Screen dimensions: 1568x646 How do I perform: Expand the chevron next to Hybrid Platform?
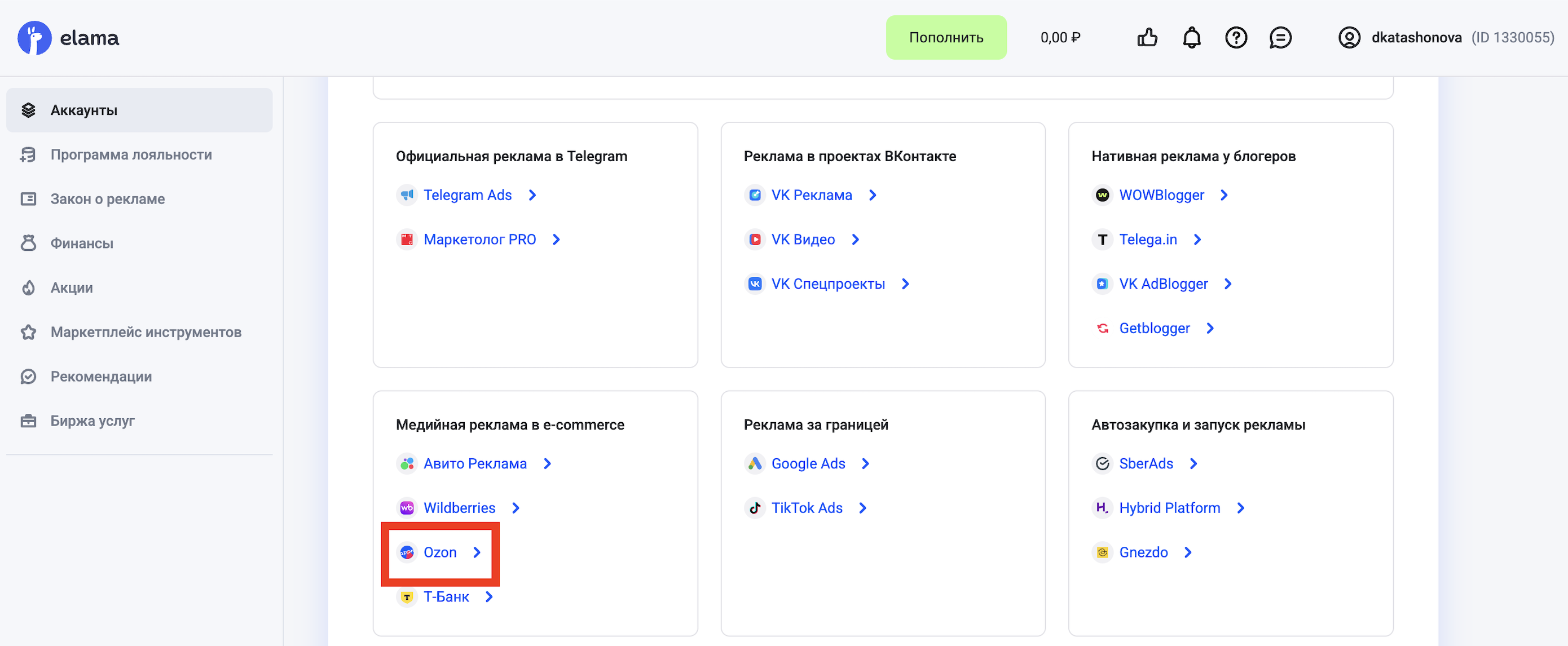click(x=1241, y=508)
